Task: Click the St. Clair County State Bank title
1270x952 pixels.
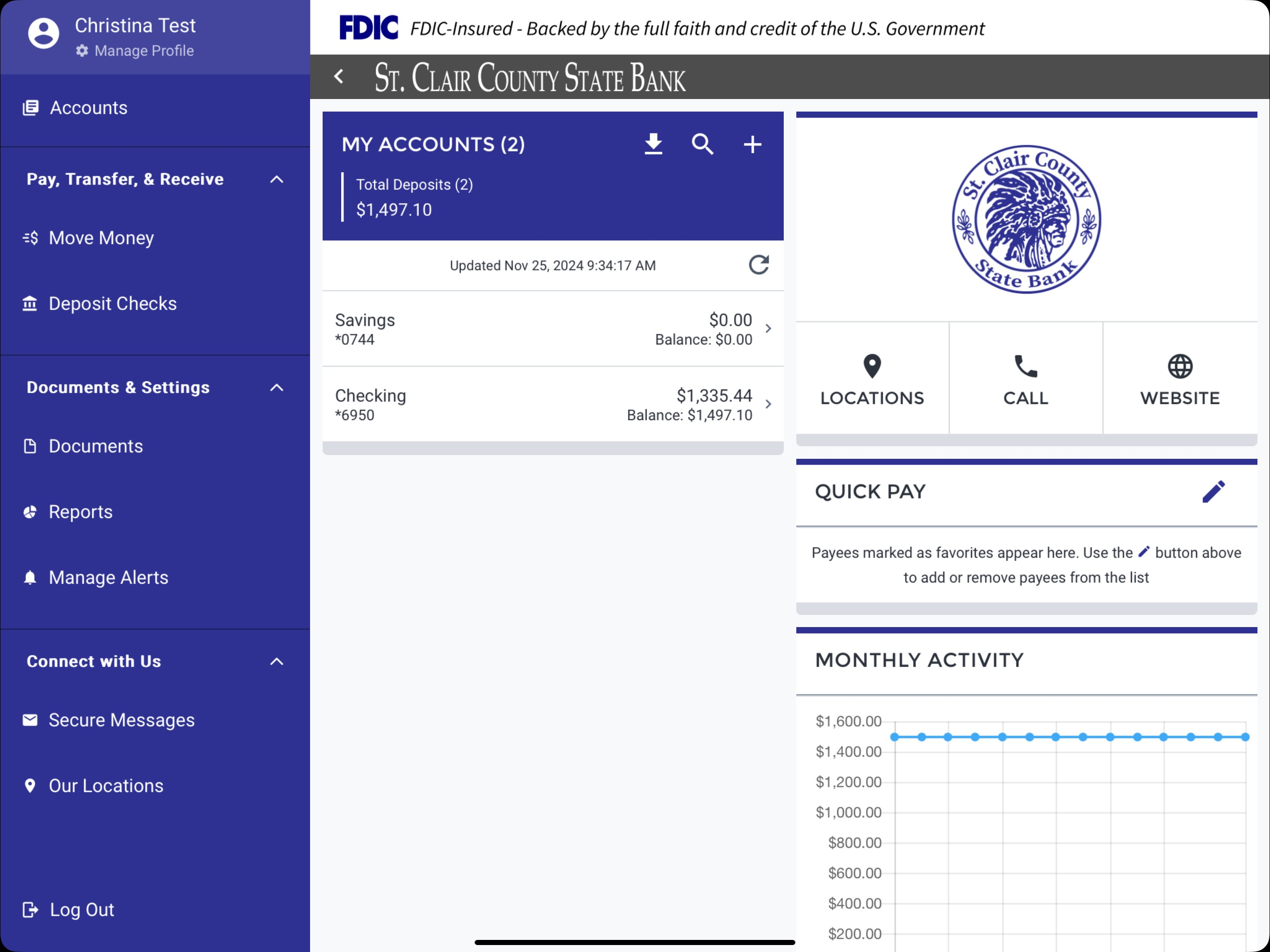Action: pyautogui.click(x=530, y=77)
